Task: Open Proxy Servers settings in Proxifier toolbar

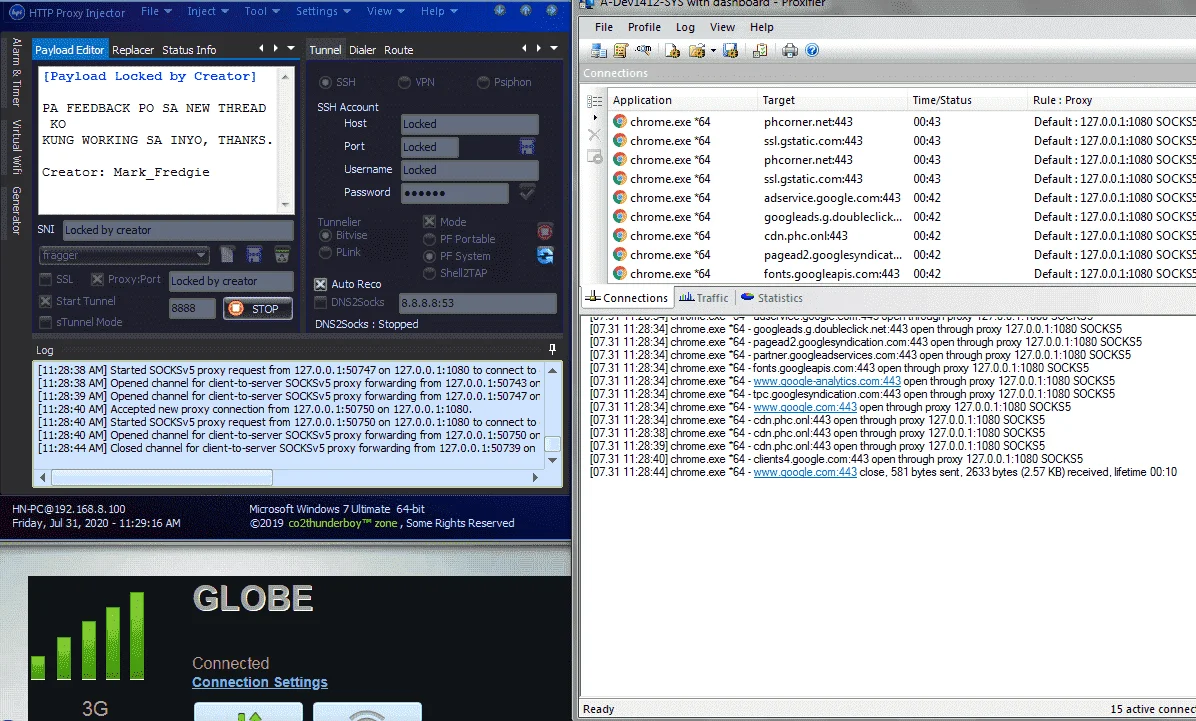Action: point(599,50)
